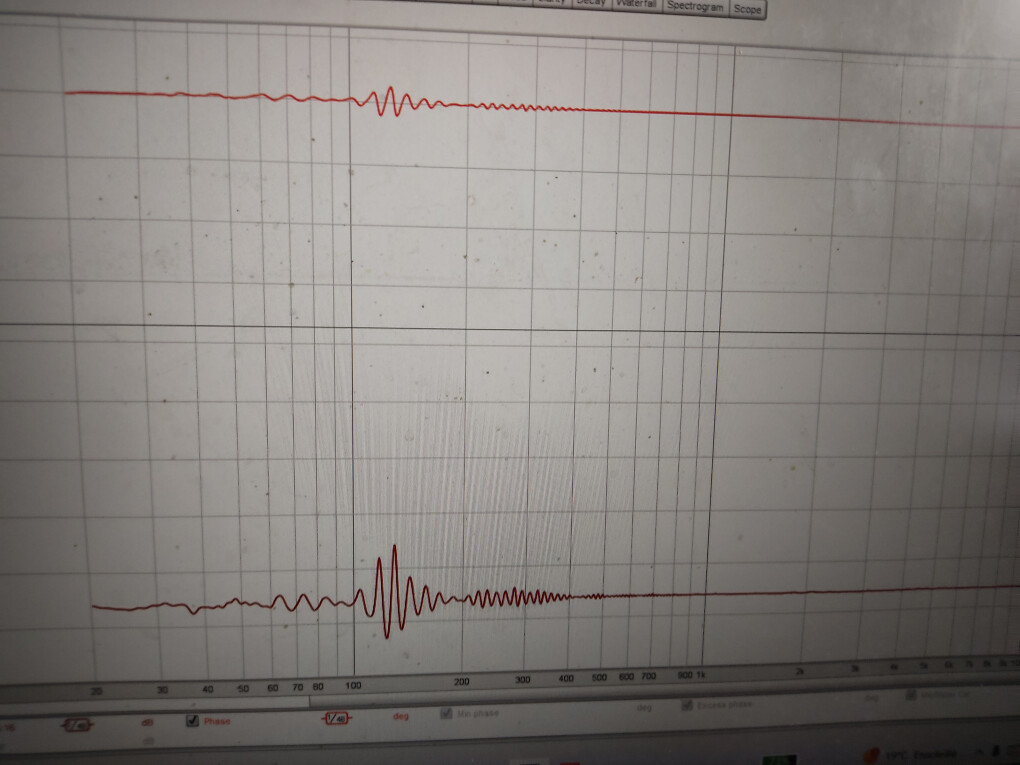Click the '100' frequency axis label
This screenshot has width=1020, height=765.
click(353, 685)
